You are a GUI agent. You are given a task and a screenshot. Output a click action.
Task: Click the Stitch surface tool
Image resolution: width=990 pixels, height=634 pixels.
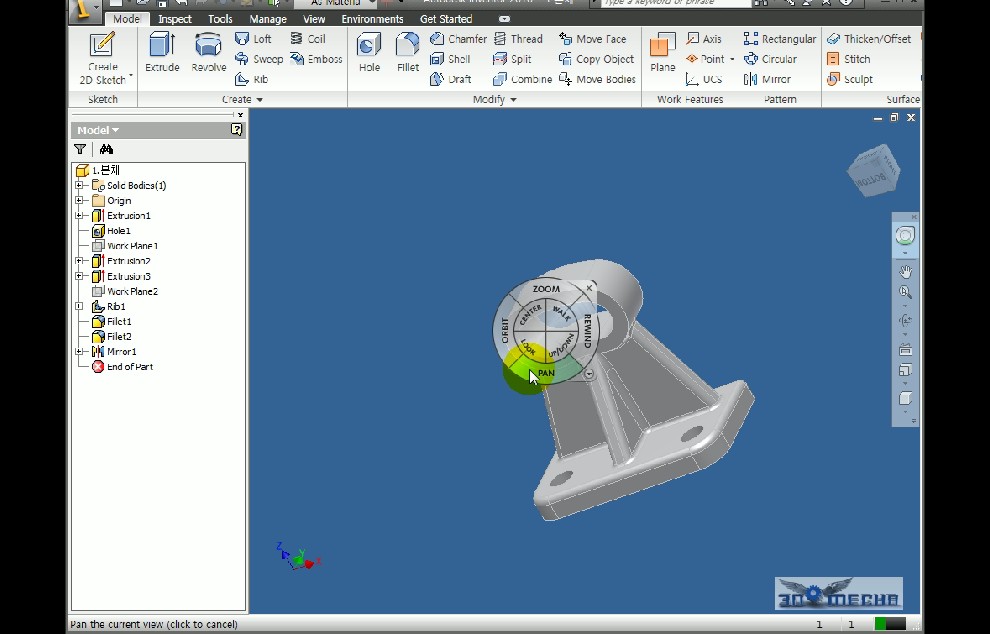[849, 59]
